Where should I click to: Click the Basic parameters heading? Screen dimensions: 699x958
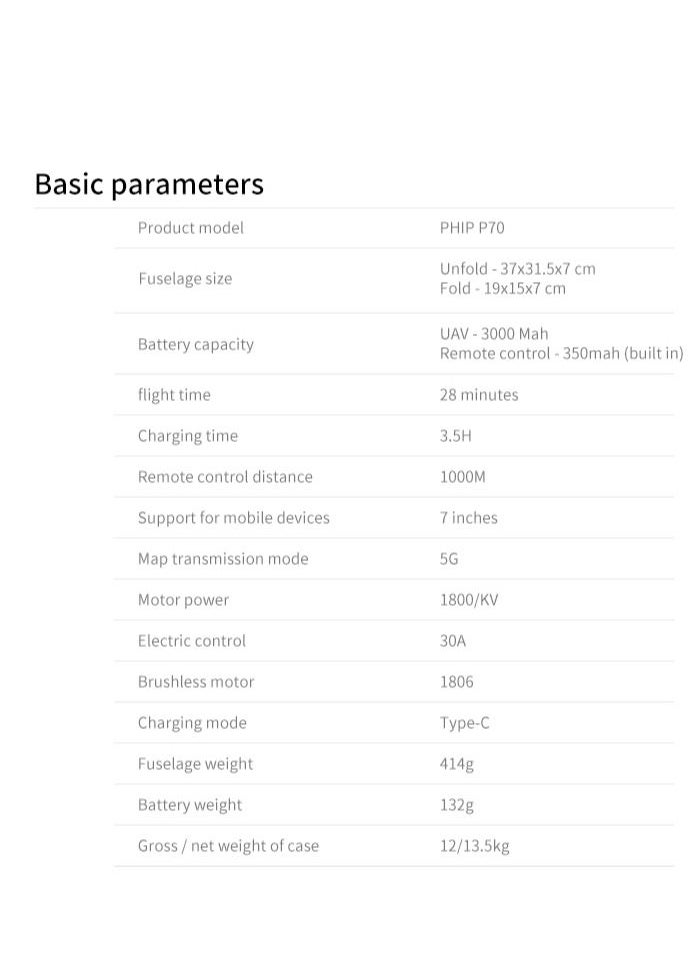click(x=149, y=185)
